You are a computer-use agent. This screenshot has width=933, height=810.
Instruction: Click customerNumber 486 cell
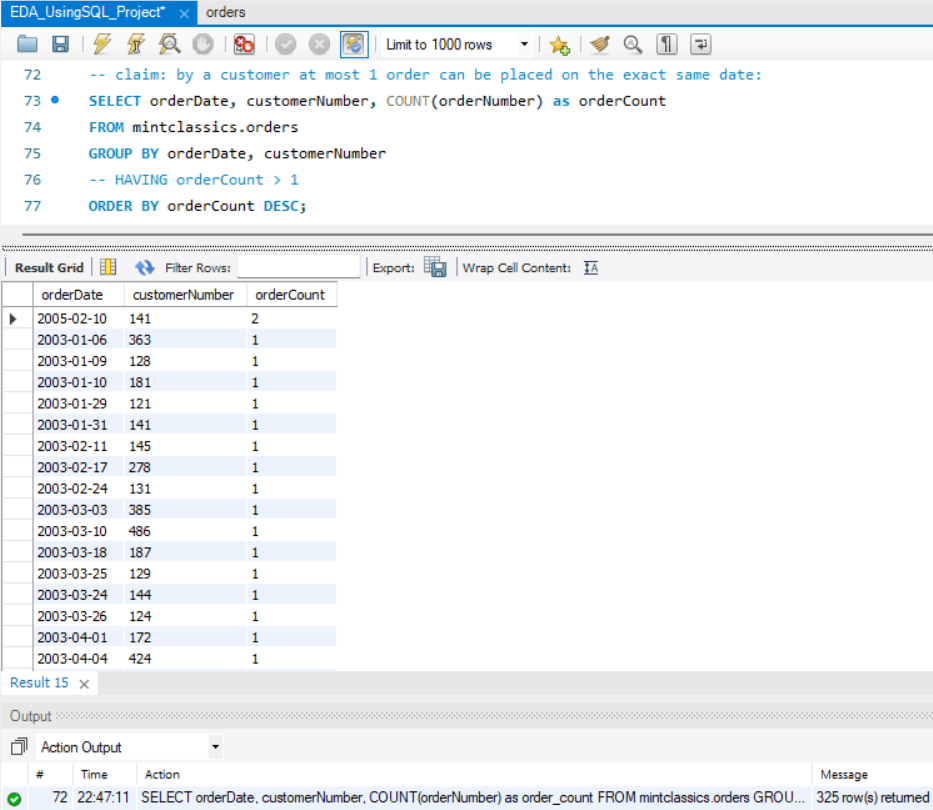tap(185, 531)
